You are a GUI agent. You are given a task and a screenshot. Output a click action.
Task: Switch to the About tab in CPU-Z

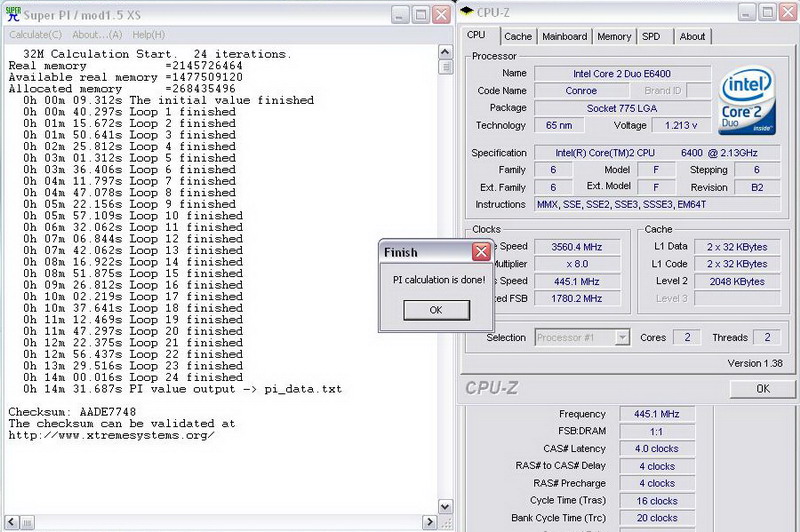[692, 36]
